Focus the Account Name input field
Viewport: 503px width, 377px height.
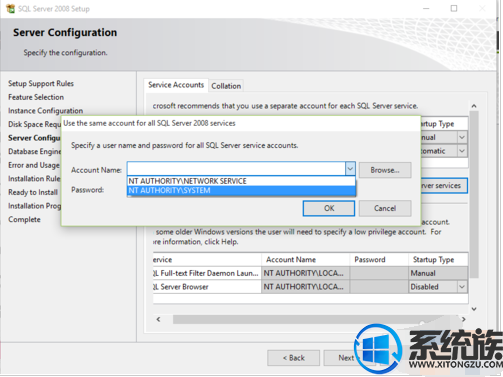pyautogui.click(x=236, y=169)
